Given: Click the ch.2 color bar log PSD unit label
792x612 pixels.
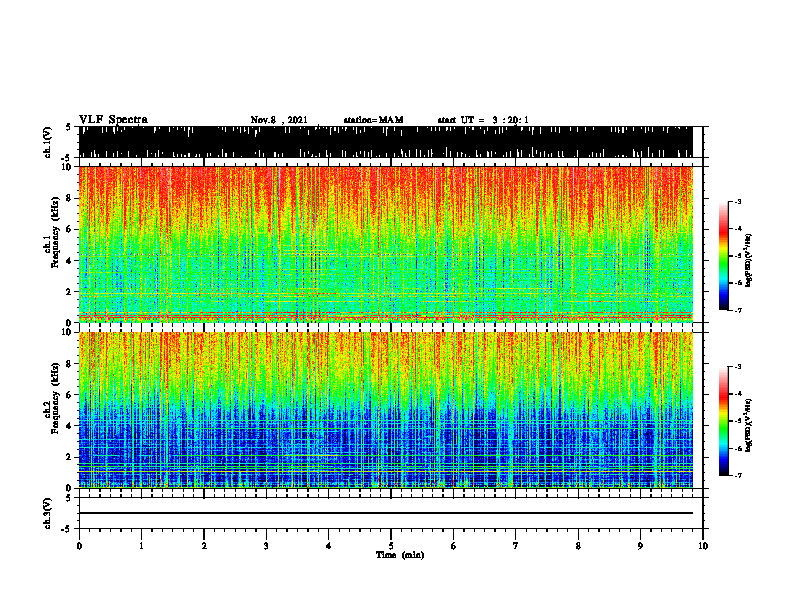Looking at the screenshot, I should [749, 426].
